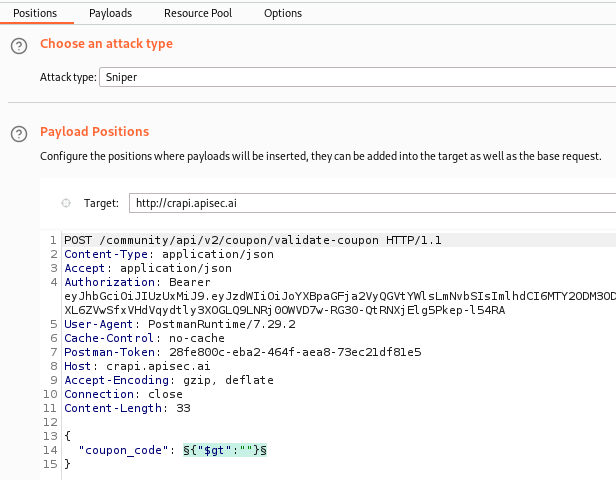Click the POST request line in editor
616x480 pixels.
pyautogui.click(x=252, y=240)
